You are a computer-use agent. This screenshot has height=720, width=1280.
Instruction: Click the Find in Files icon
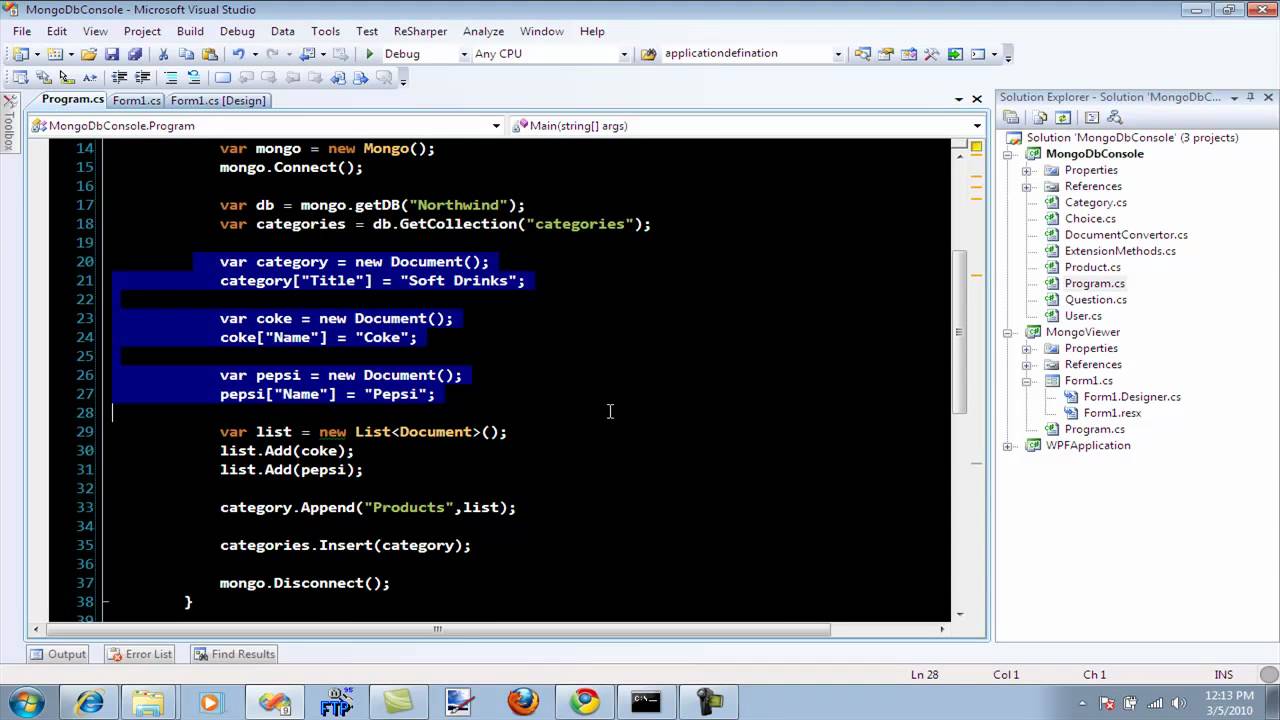pyautogui.click(x=649, y=54)
